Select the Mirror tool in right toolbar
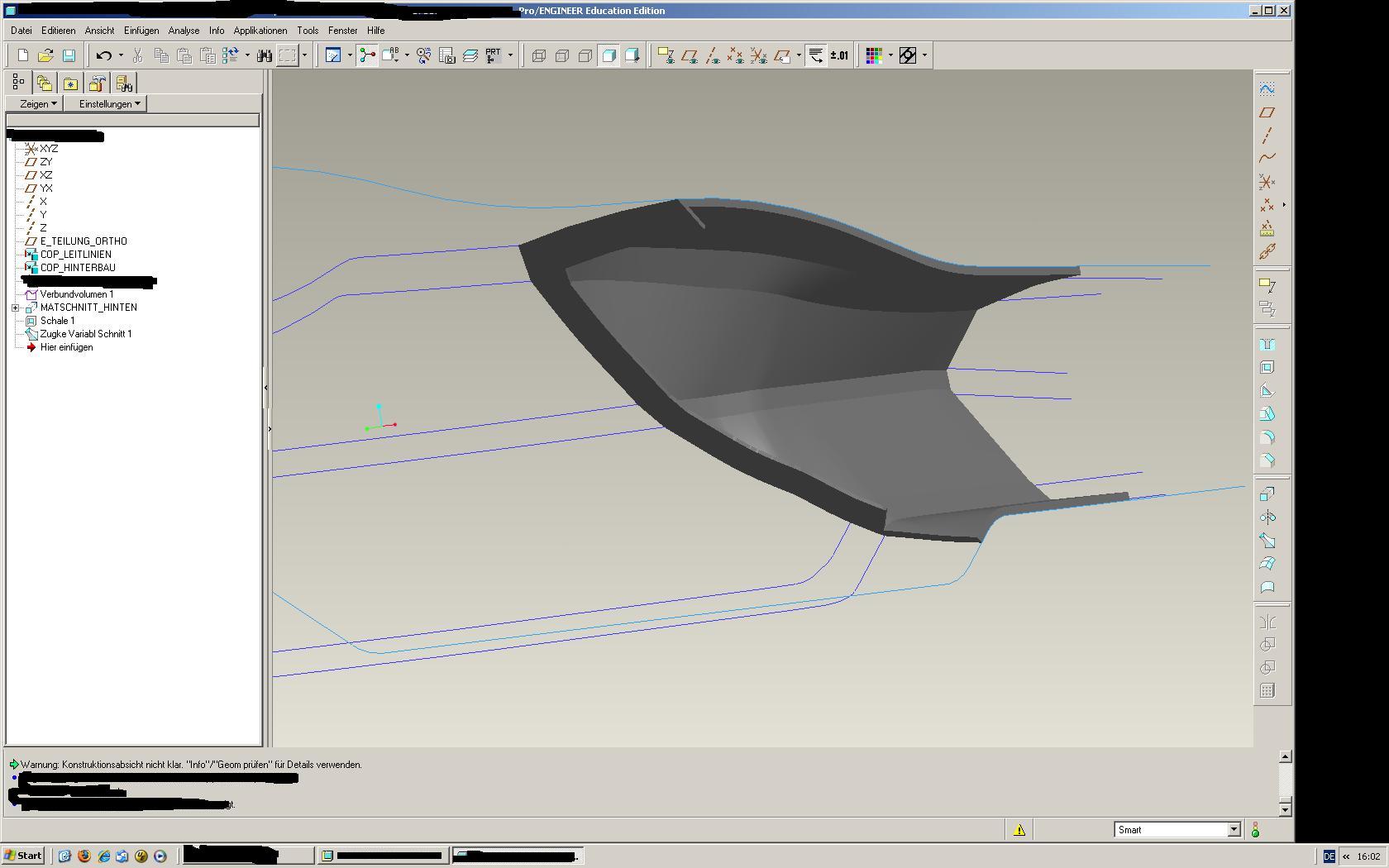 click(x=1267, y=622)
